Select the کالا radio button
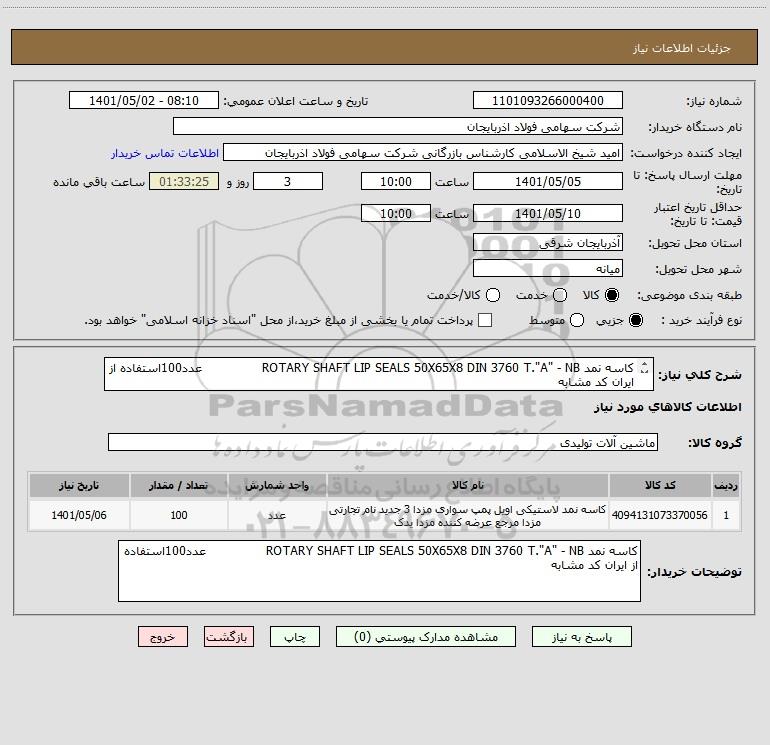Image resolution: width=770 pixels, height=745 pixels. coord(612,295)
